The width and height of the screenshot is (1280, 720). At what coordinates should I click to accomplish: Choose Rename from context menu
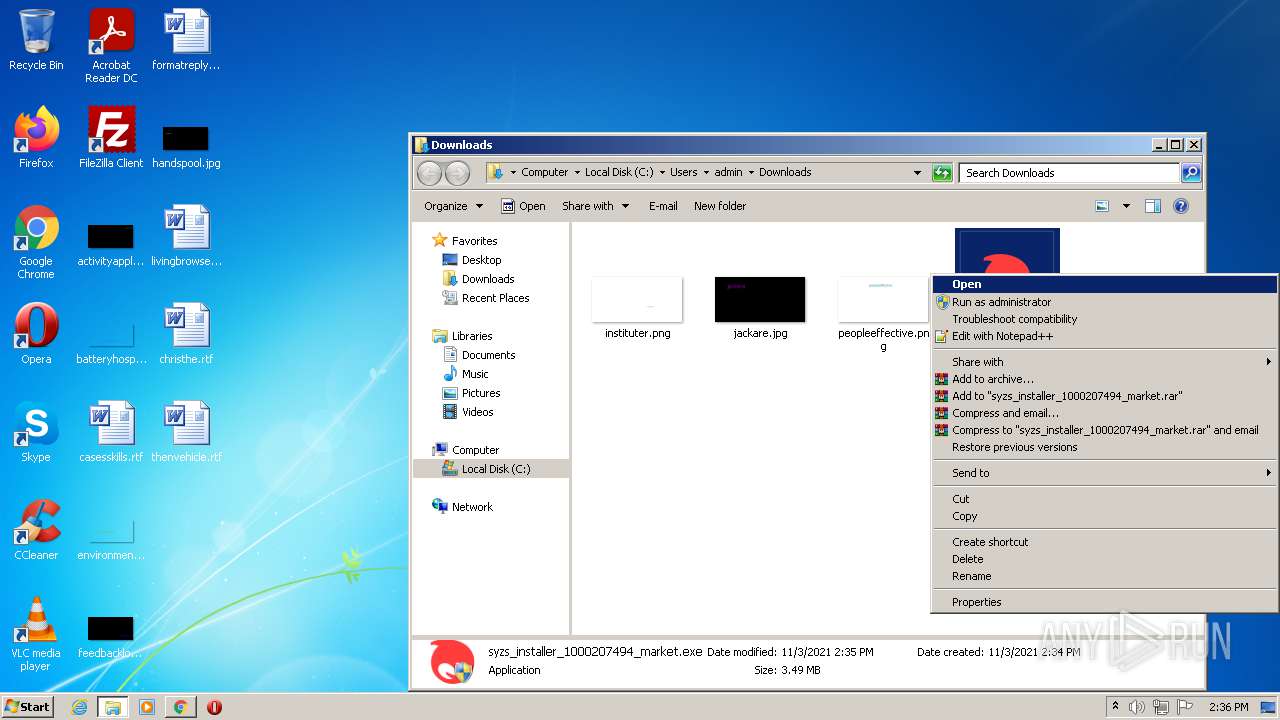pos(1105,576)
